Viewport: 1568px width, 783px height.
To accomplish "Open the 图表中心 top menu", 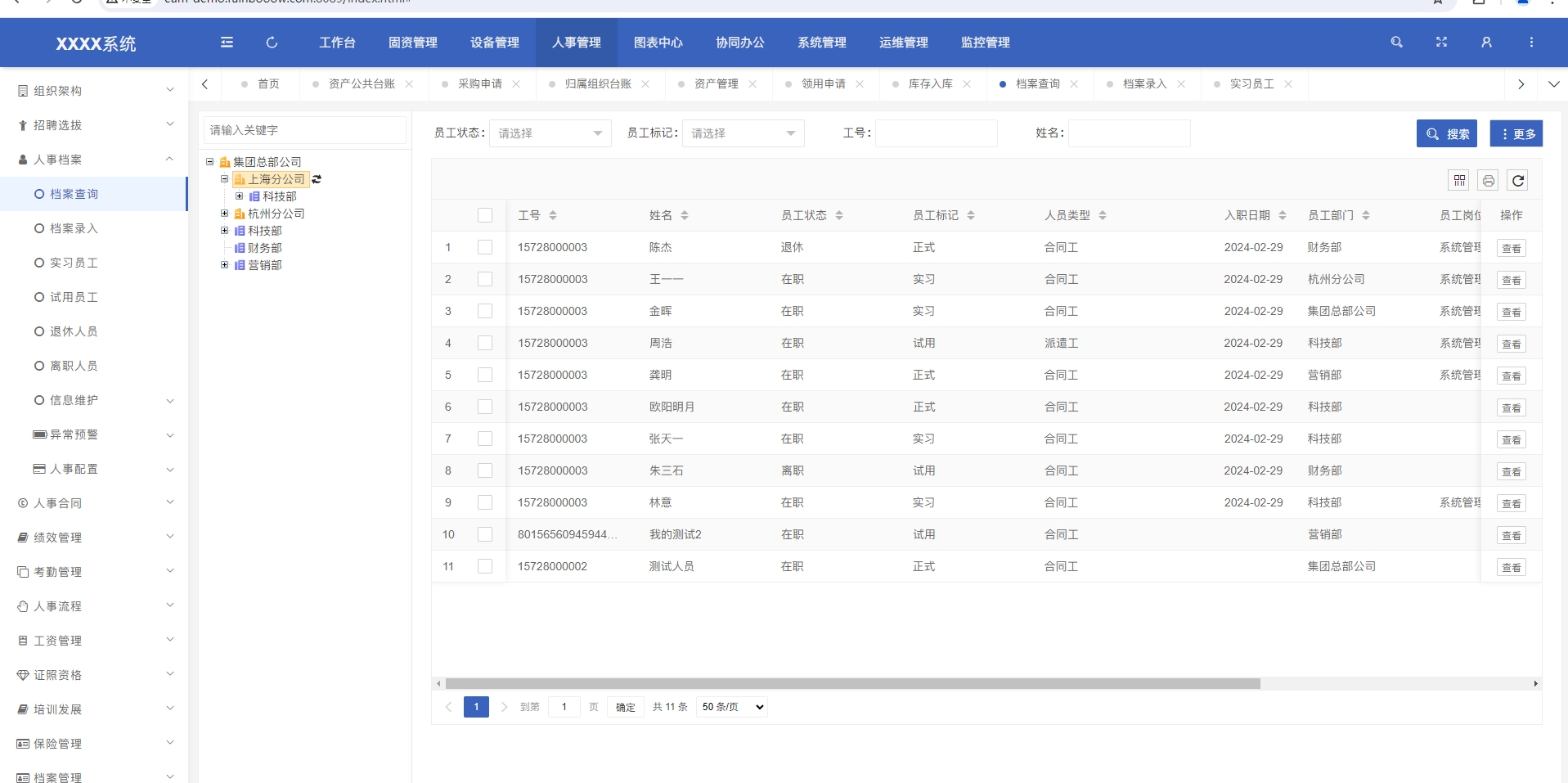I will coord(658,43).
